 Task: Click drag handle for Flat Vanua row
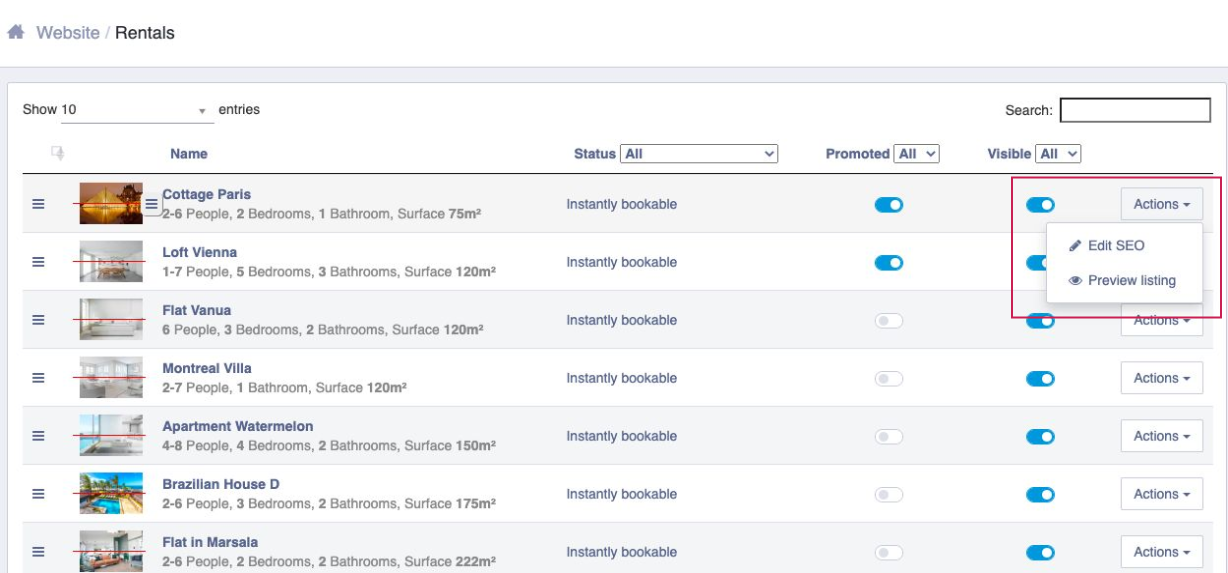pyautogui.click(x=38, y=320)
